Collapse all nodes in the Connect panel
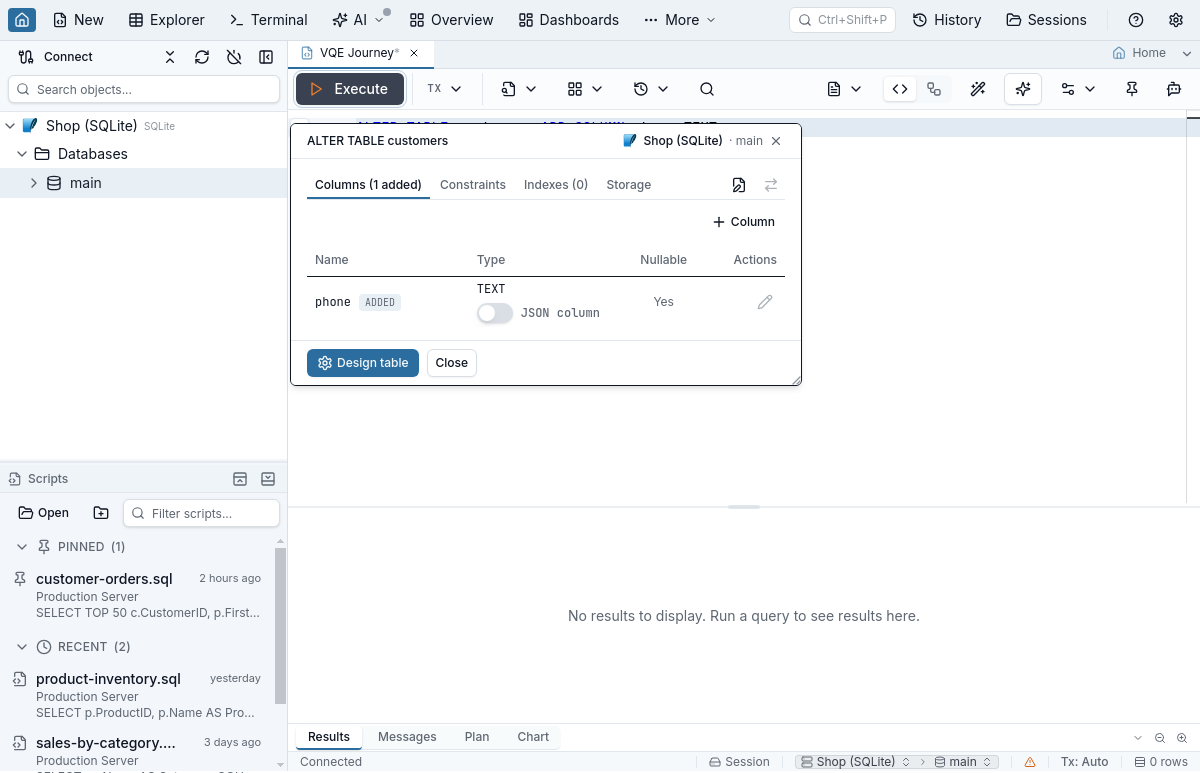 [170, 57]
